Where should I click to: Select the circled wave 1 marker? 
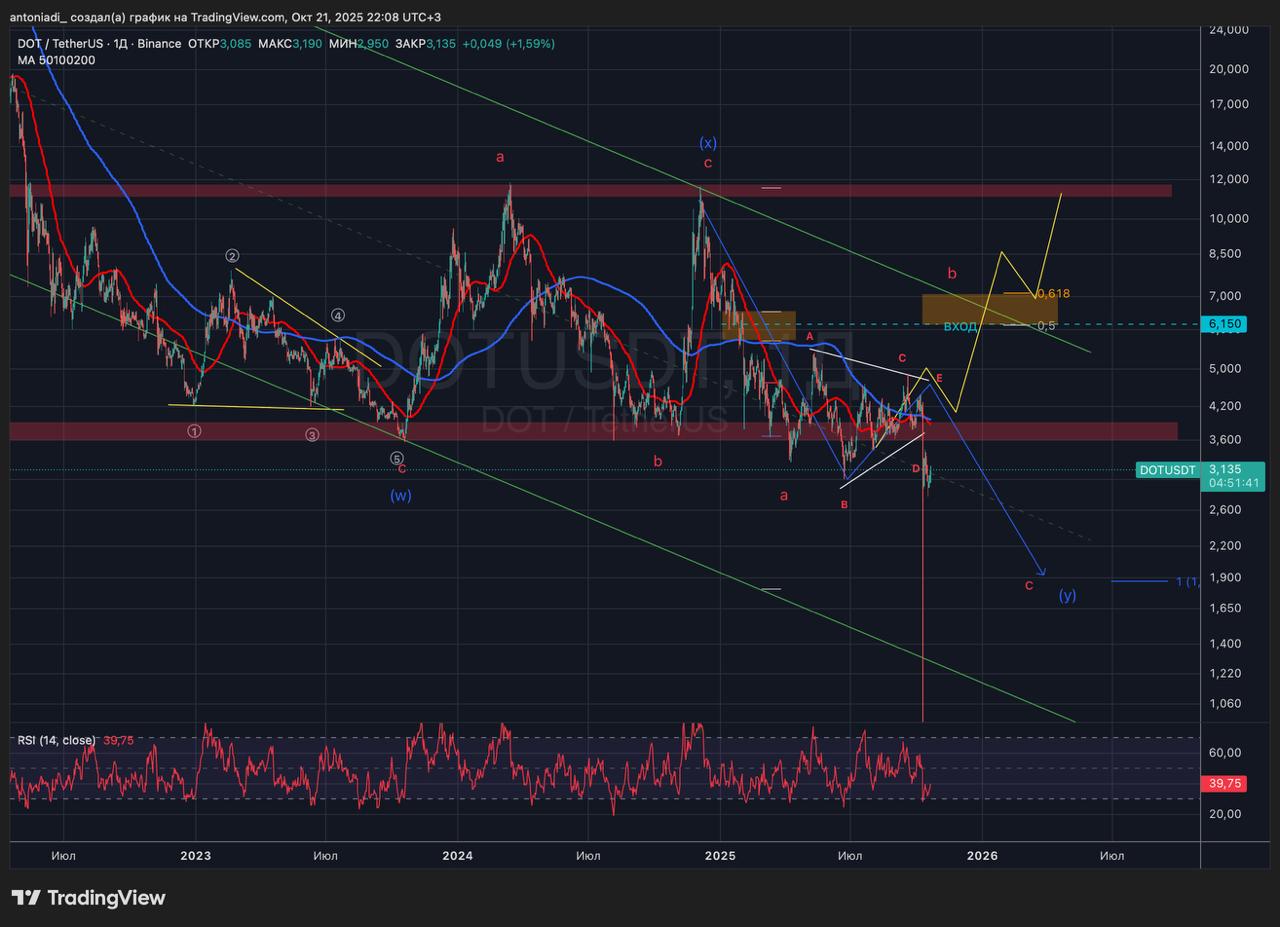point(194,431)
